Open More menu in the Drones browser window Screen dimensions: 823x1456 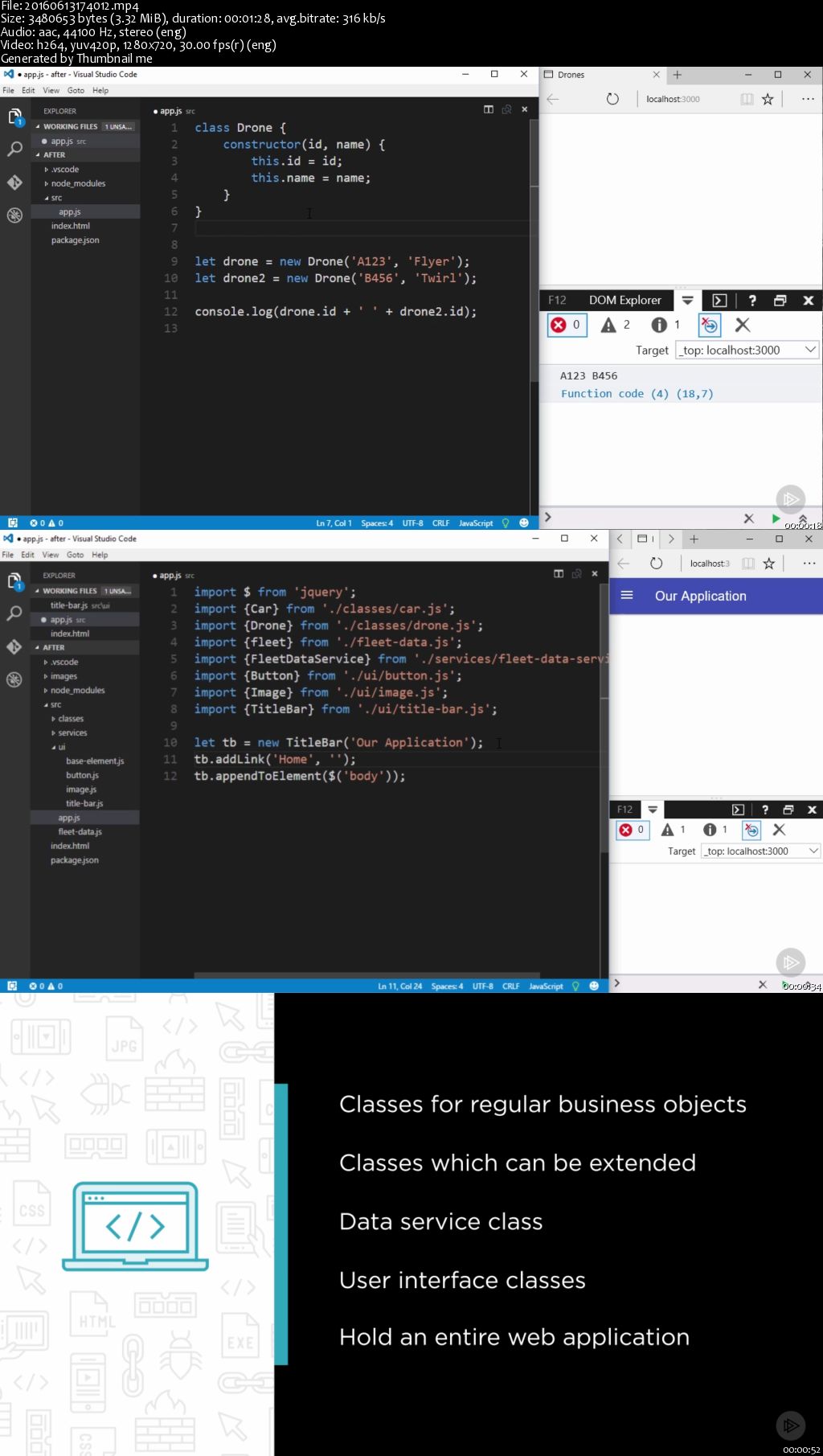pyautogui.click(x=808, y=99)
